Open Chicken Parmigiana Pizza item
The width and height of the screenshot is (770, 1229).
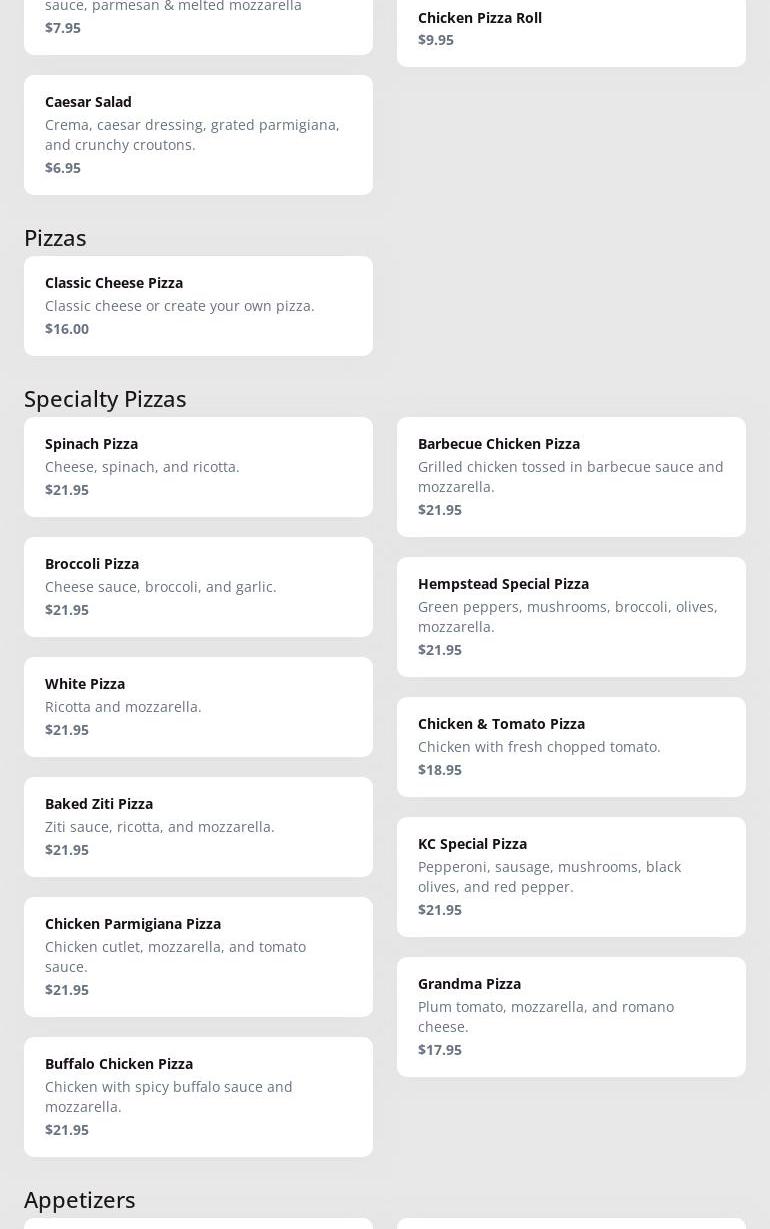click(198, 956)
